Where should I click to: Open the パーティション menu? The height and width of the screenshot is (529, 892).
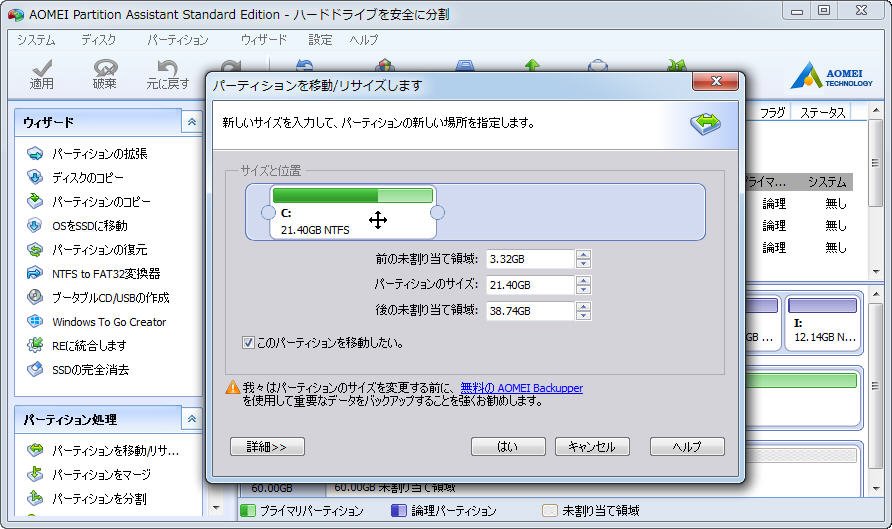click(177, 40)
